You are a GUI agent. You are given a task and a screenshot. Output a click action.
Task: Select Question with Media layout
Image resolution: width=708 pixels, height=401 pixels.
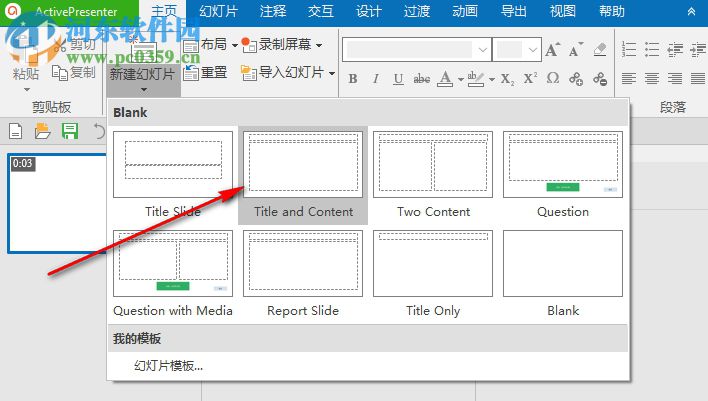click(x=173, y=274)
